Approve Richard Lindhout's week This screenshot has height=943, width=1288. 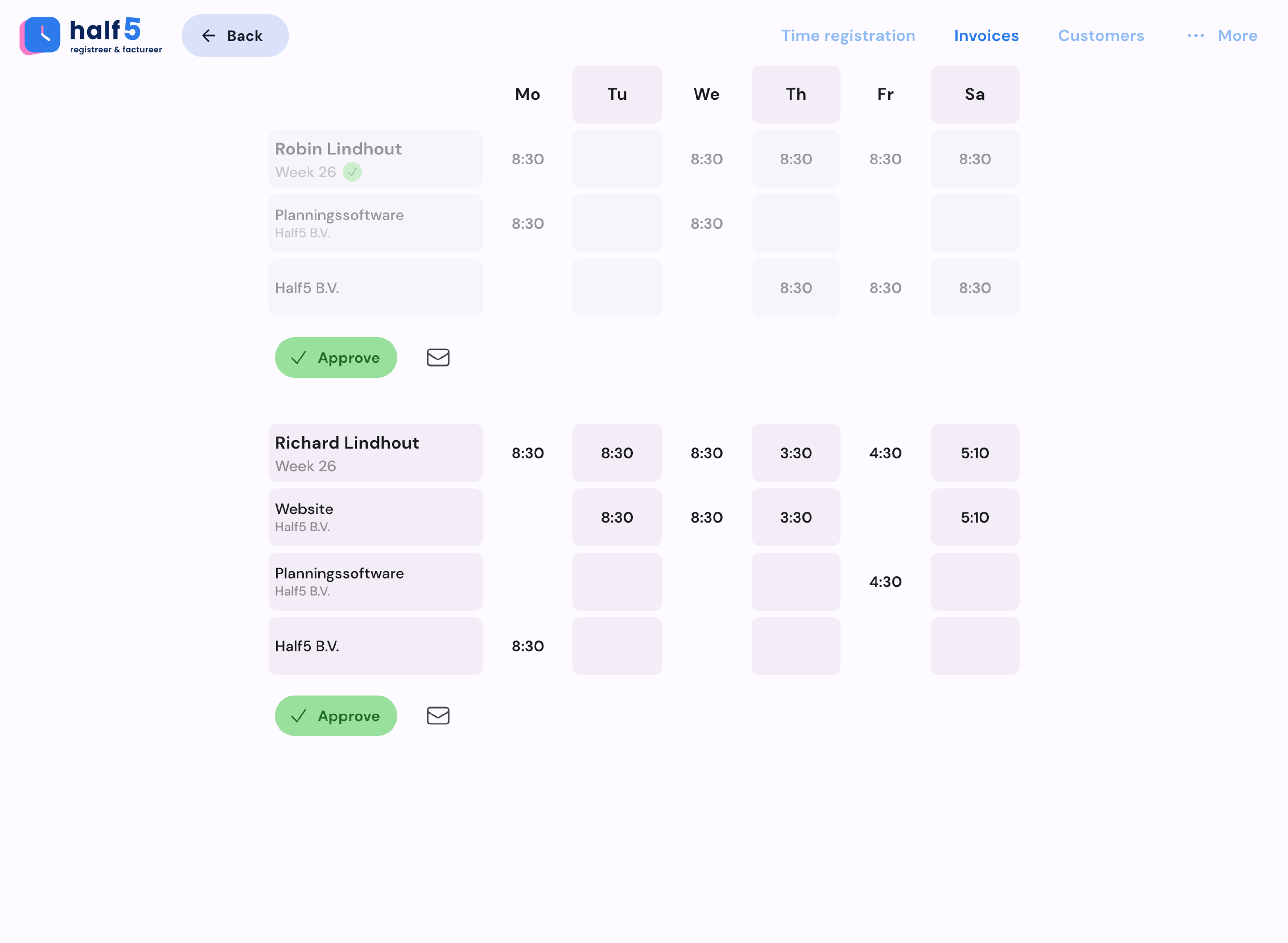[336, 715]
